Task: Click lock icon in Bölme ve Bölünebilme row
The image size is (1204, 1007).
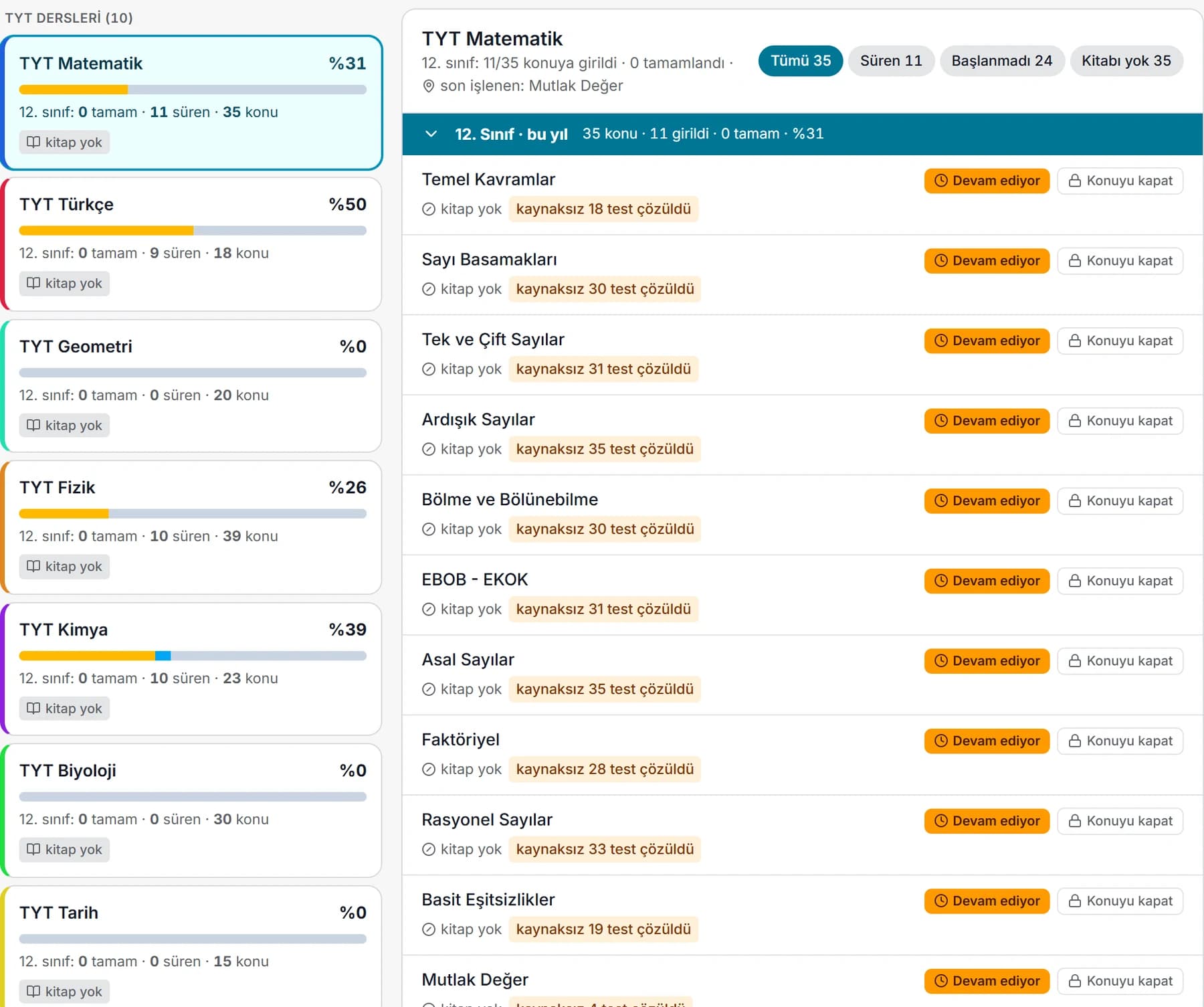Action: pos(1075,501)
